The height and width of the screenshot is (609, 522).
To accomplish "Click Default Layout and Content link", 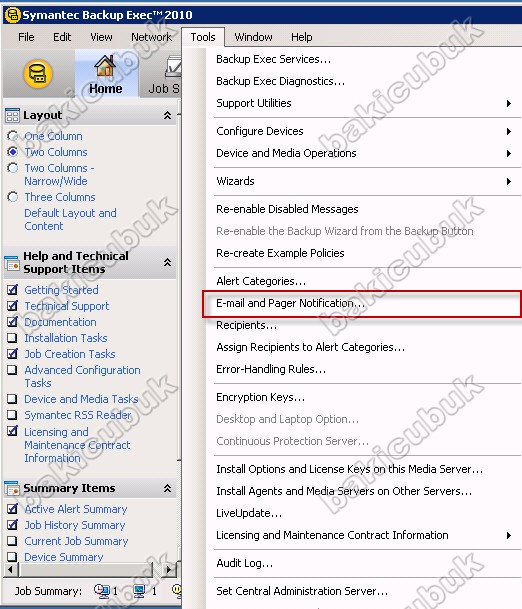I will (x=70, y=219).
